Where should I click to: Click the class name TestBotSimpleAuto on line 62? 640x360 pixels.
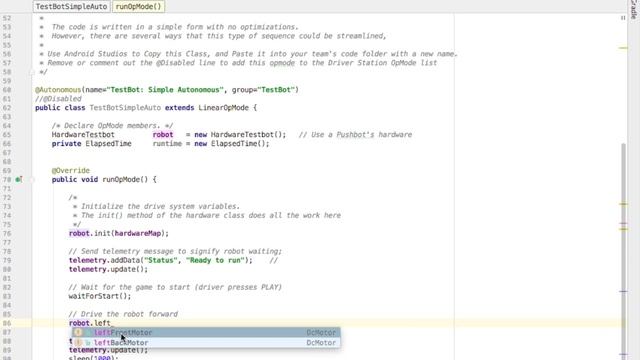[x=125, y=108]
